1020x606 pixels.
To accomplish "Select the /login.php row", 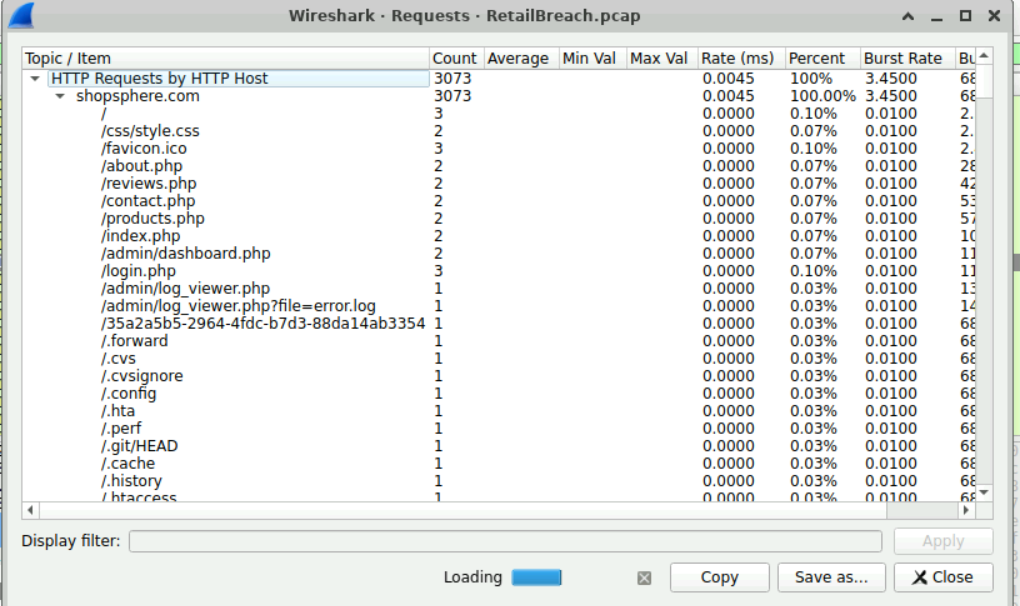I will (x=499, y=272).
